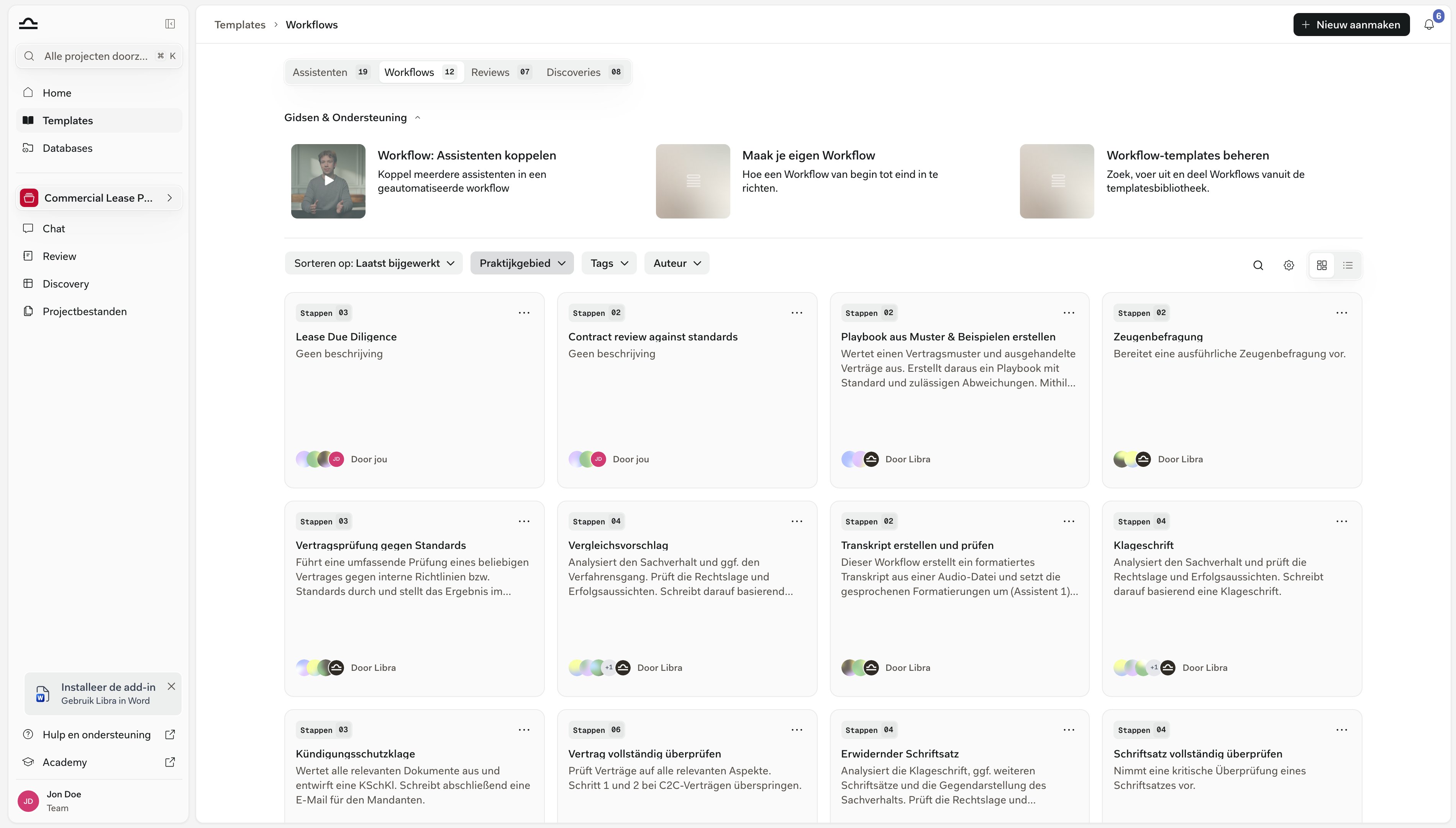Open workflow search magnifier icon

click(1258, 265)
